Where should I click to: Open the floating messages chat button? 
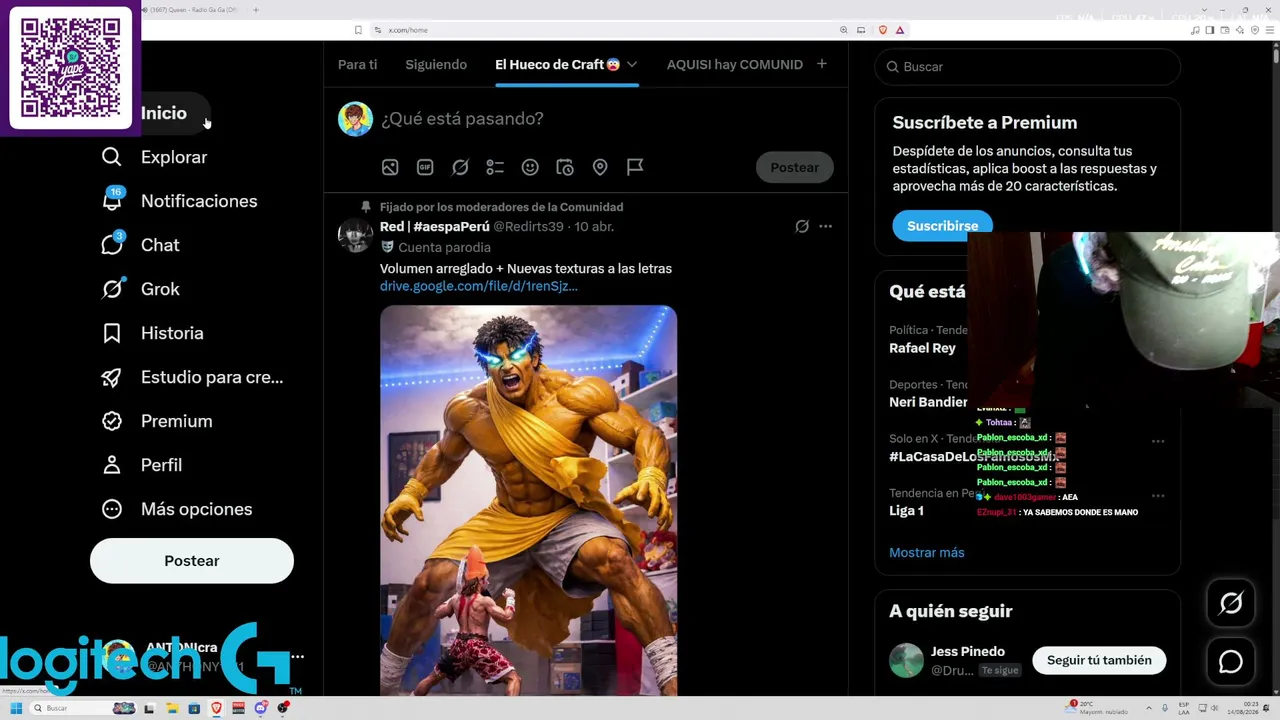click(1231, 662)
